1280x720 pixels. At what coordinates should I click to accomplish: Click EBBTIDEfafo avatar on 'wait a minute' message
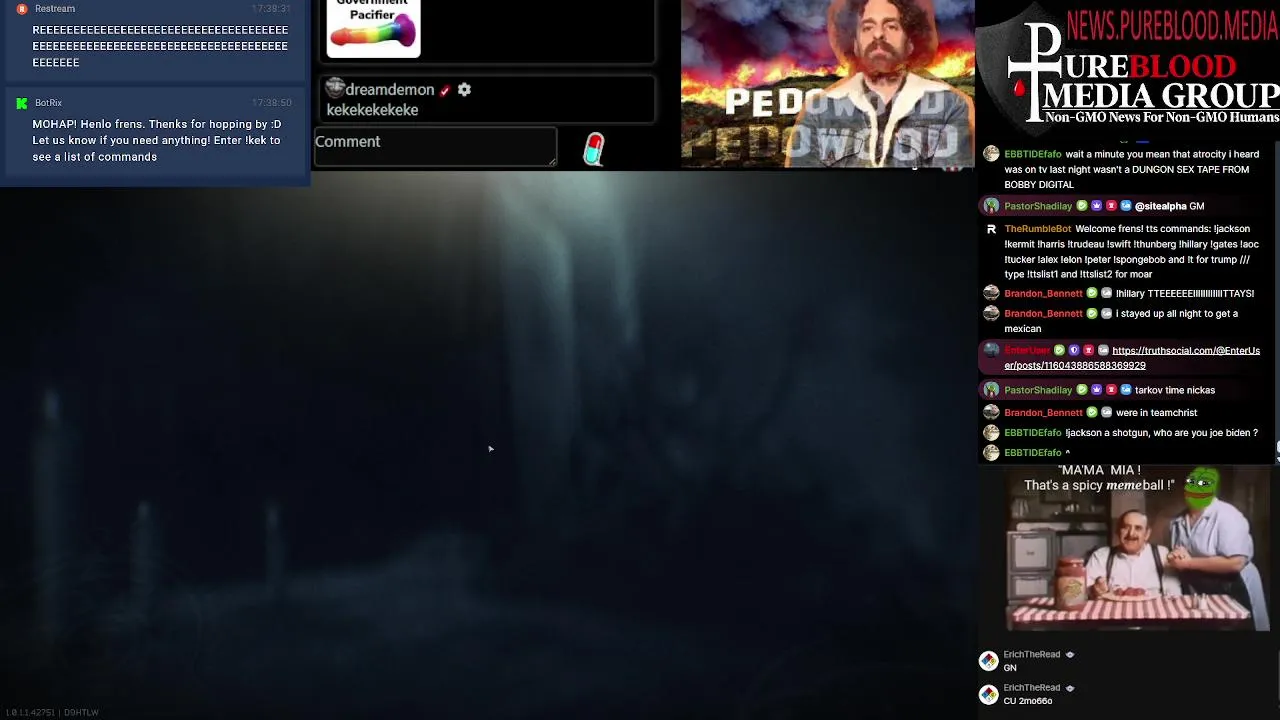(x=991, y=154)
